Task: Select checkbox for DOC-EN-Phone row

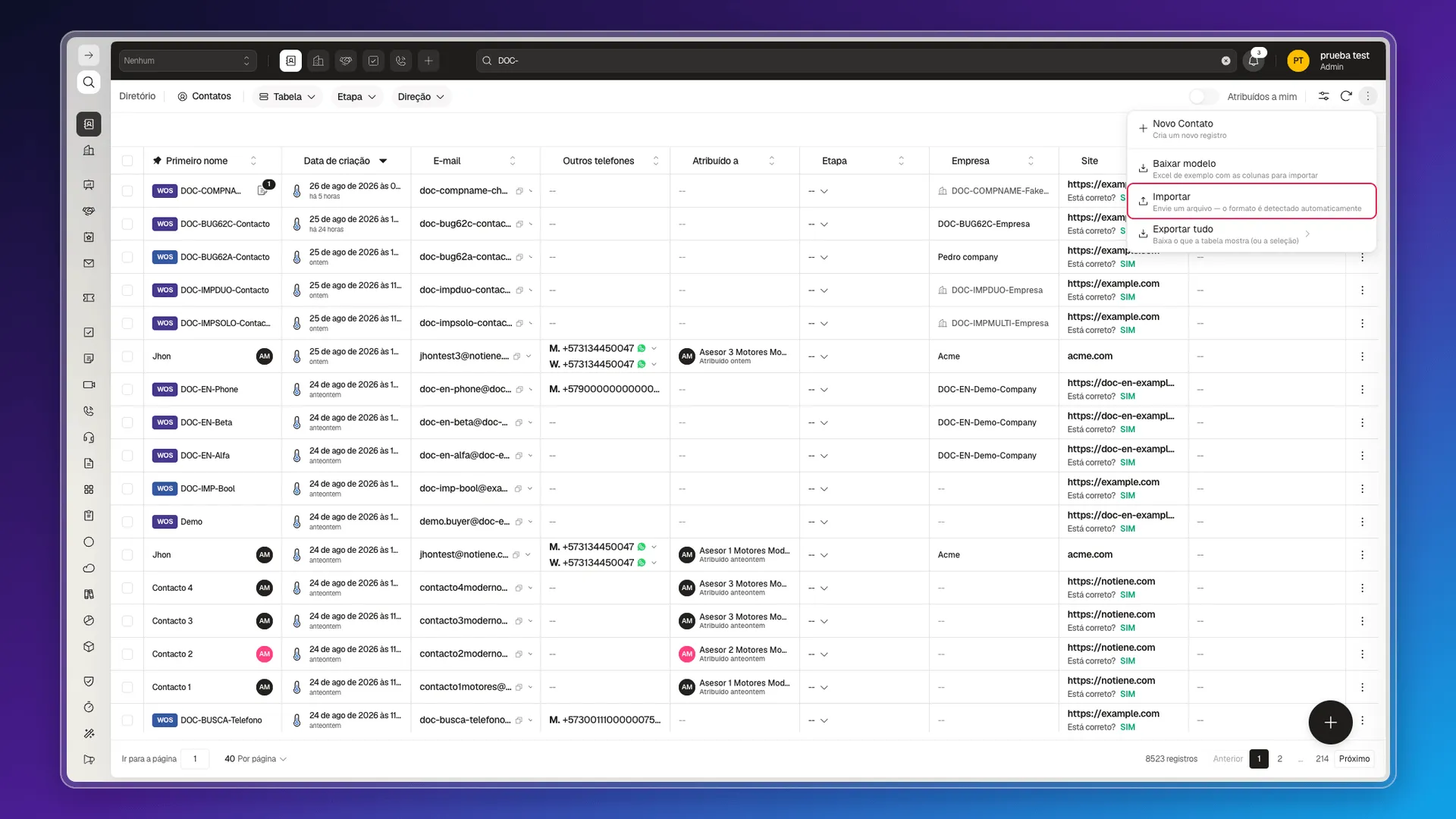Action: (x=127, y=389)
